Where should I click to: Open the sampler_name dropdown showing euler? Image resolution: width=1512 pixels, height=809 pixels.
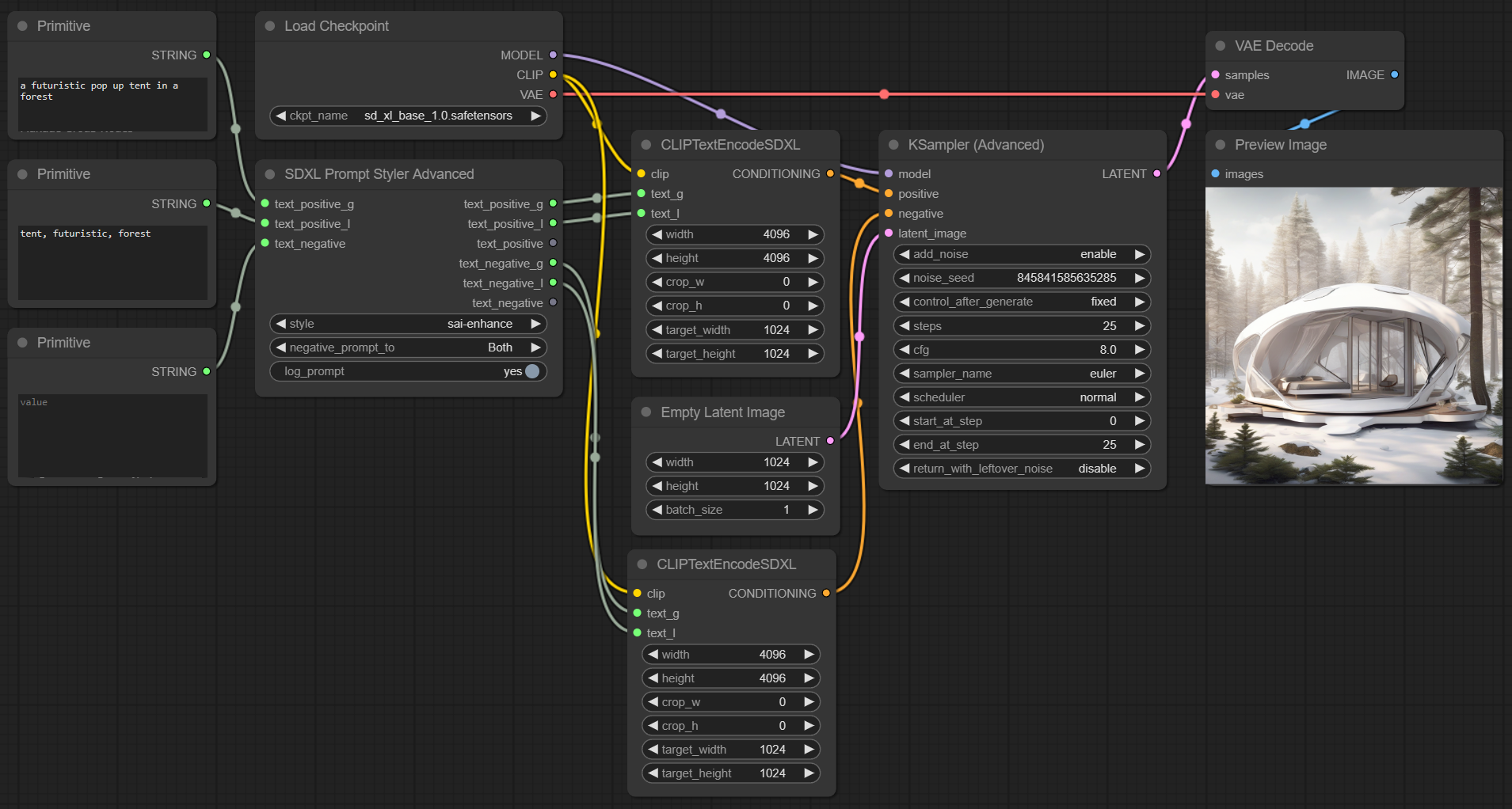point(1021,374)
